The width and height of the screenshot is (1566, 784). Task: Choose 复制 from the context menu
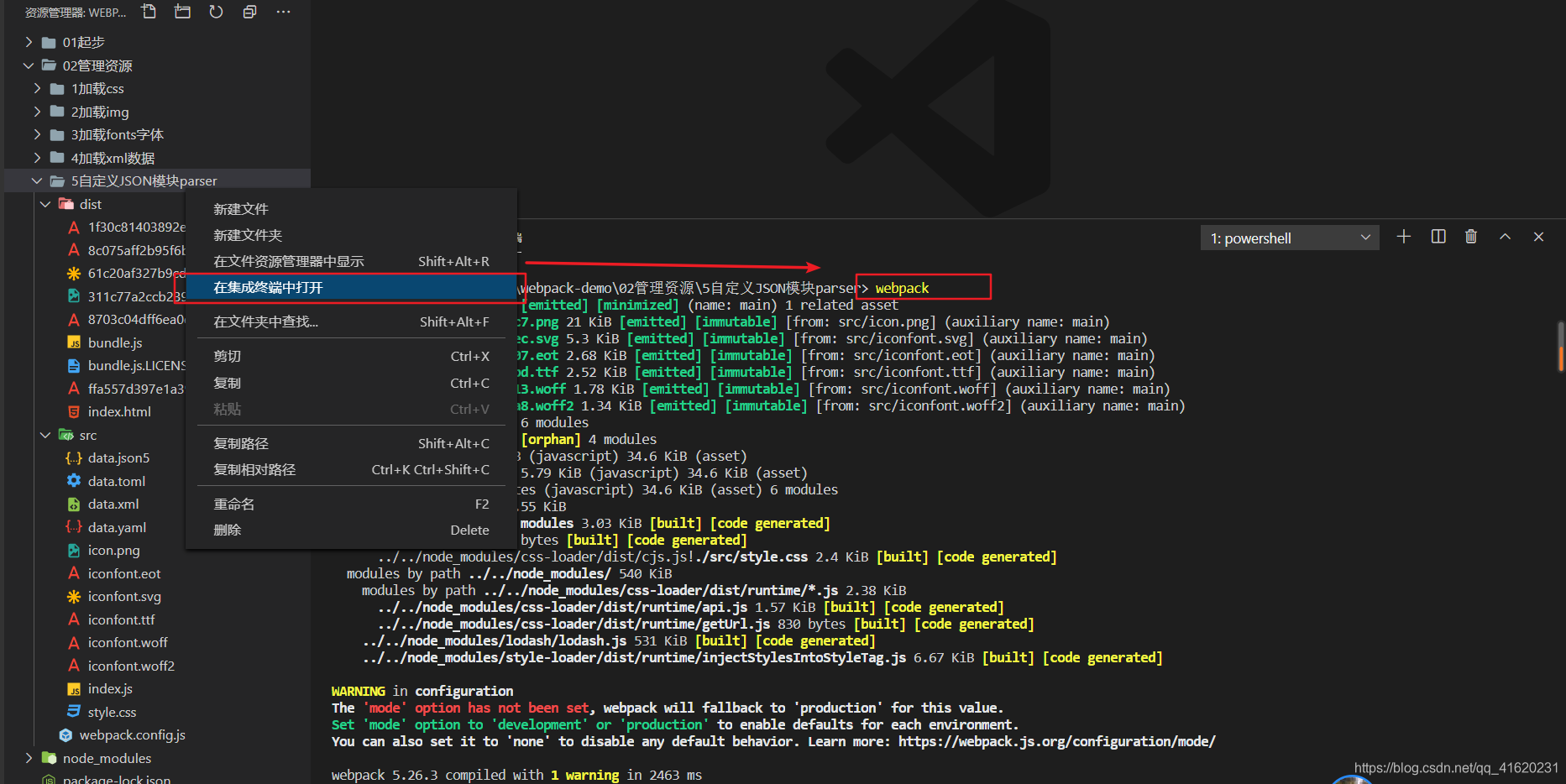click(351, 383)
